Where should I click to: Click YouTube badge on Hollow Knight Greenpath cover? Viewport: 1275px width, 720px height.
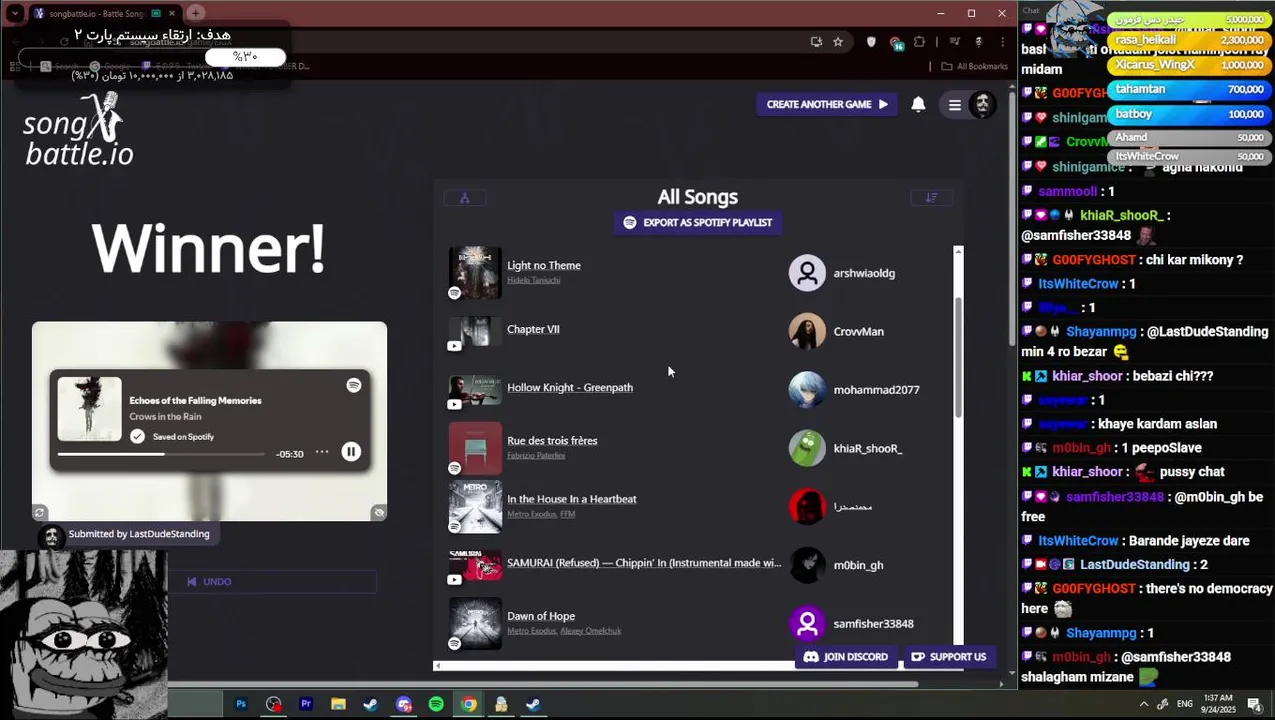(454, 404)
